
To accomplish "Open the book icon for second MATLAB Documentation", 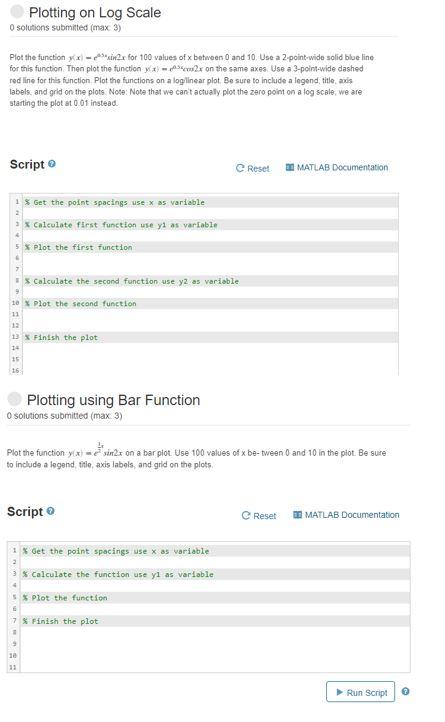I will coord(298,515).
